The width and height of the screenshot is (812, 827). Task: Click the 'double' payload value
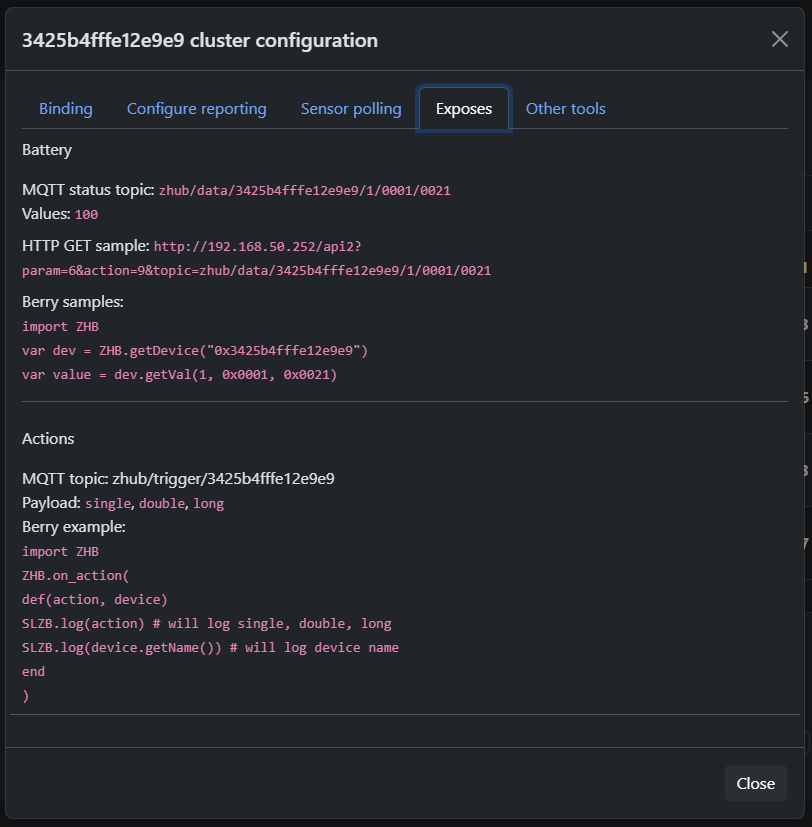coord(162,503)
